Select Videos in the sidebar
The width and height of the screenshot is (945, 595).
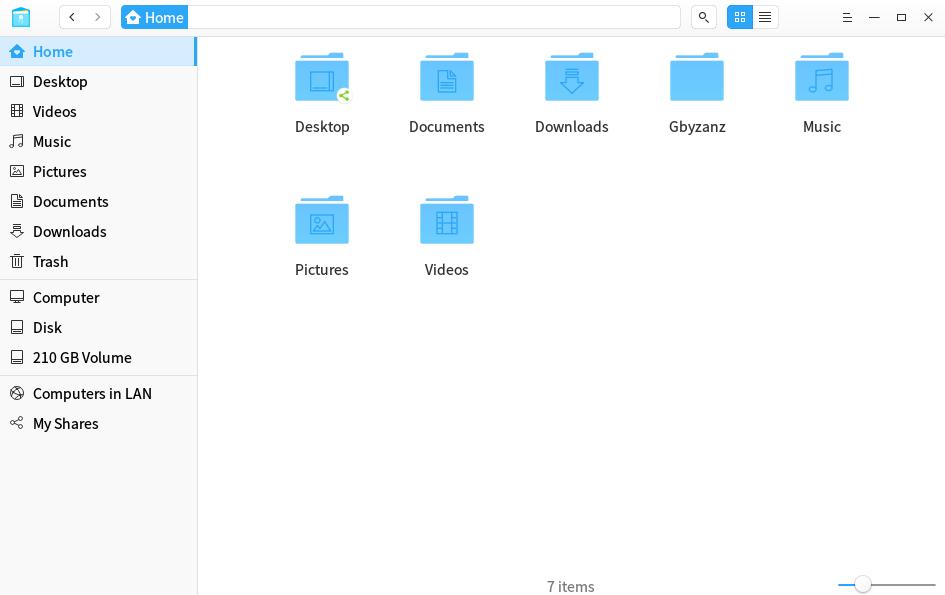pyautogui.click(x=98, y=112)
